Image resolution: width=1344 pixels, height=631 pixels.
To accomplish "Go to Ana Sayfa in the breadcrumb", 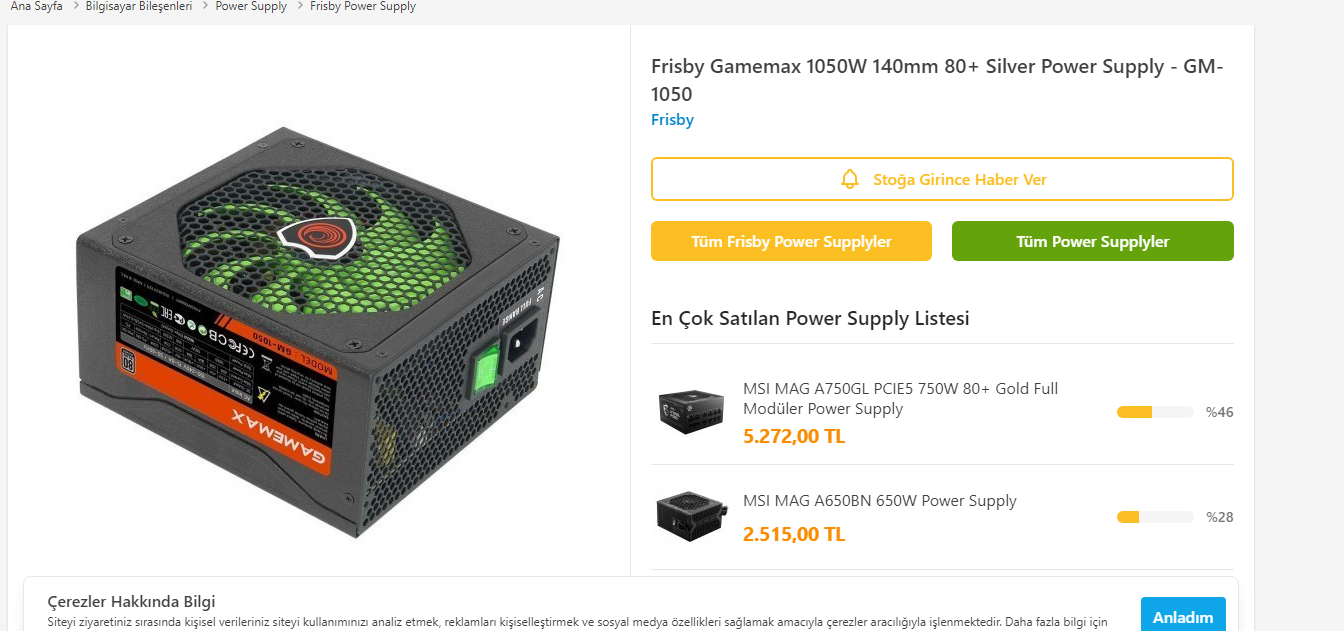I will pyautogui.click(x=36, y=6).
